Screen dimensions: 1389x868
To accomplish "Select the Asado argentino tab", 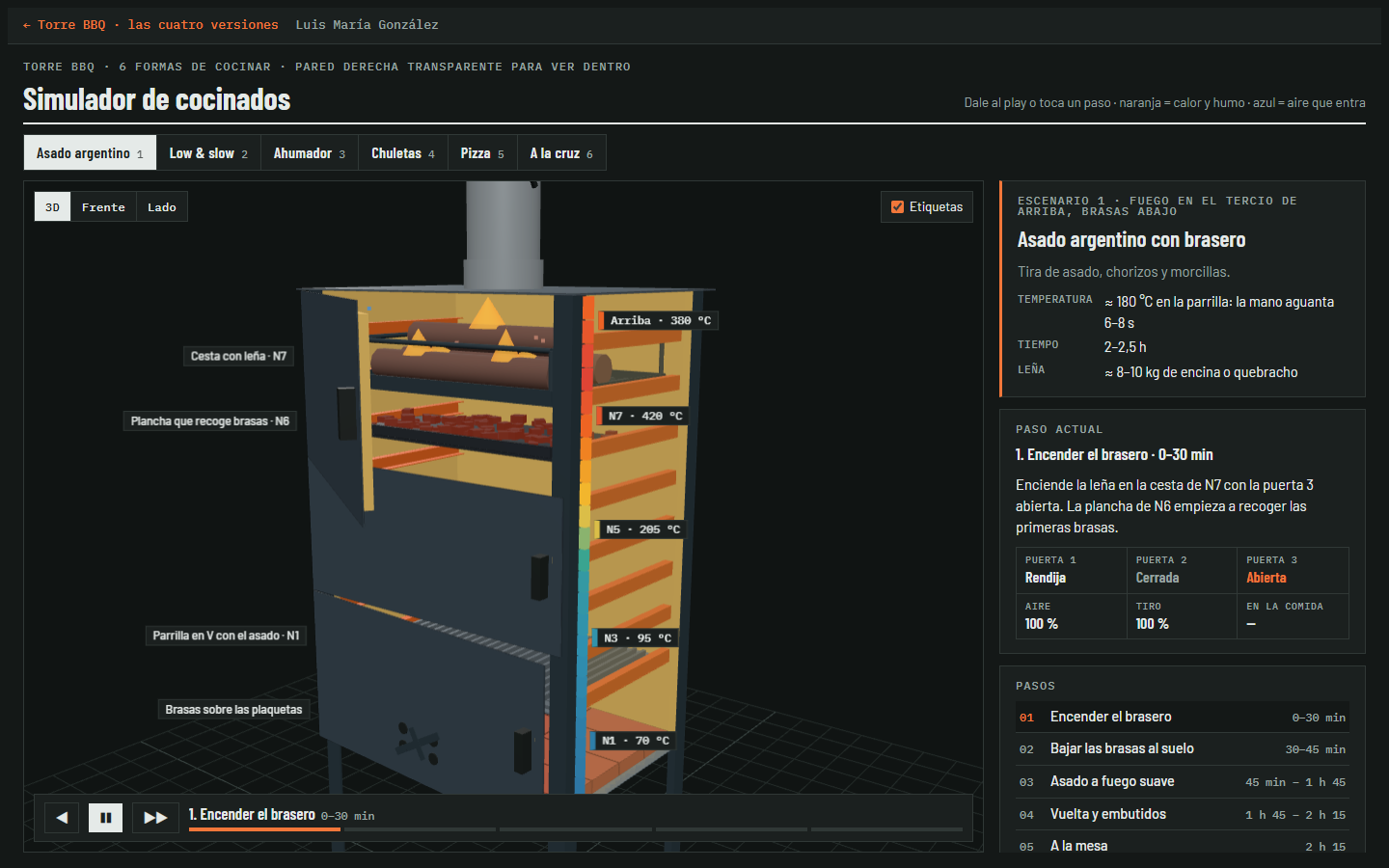I will 91,153.
